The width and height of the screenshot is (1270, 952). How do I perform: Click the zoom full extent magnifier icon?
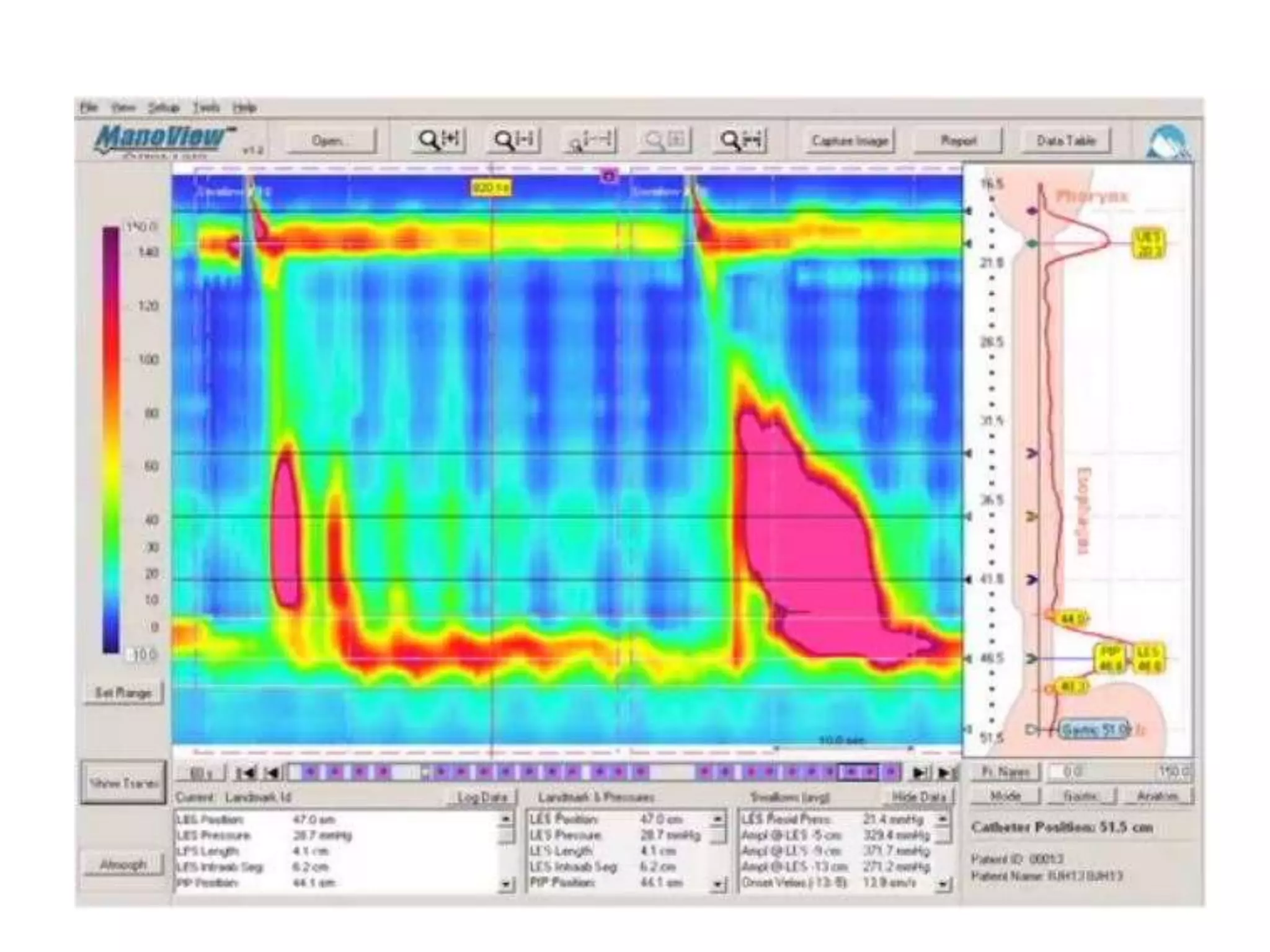pyautogui.click(x=741, y=140)
